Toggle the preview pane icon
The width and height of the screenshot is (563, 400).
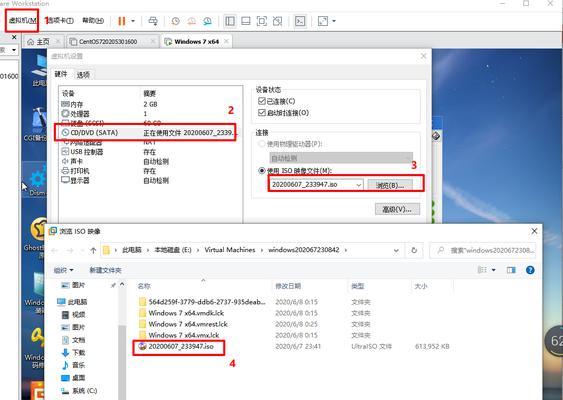coord(511,270)
